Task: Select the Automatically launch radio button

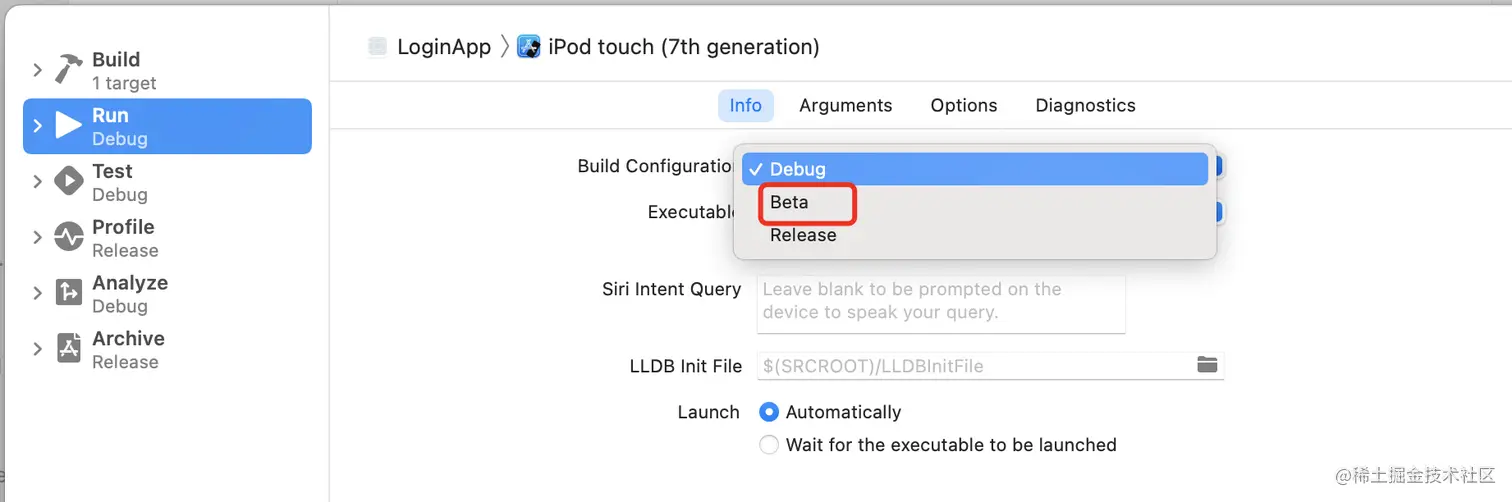Action: pos(769,412)
